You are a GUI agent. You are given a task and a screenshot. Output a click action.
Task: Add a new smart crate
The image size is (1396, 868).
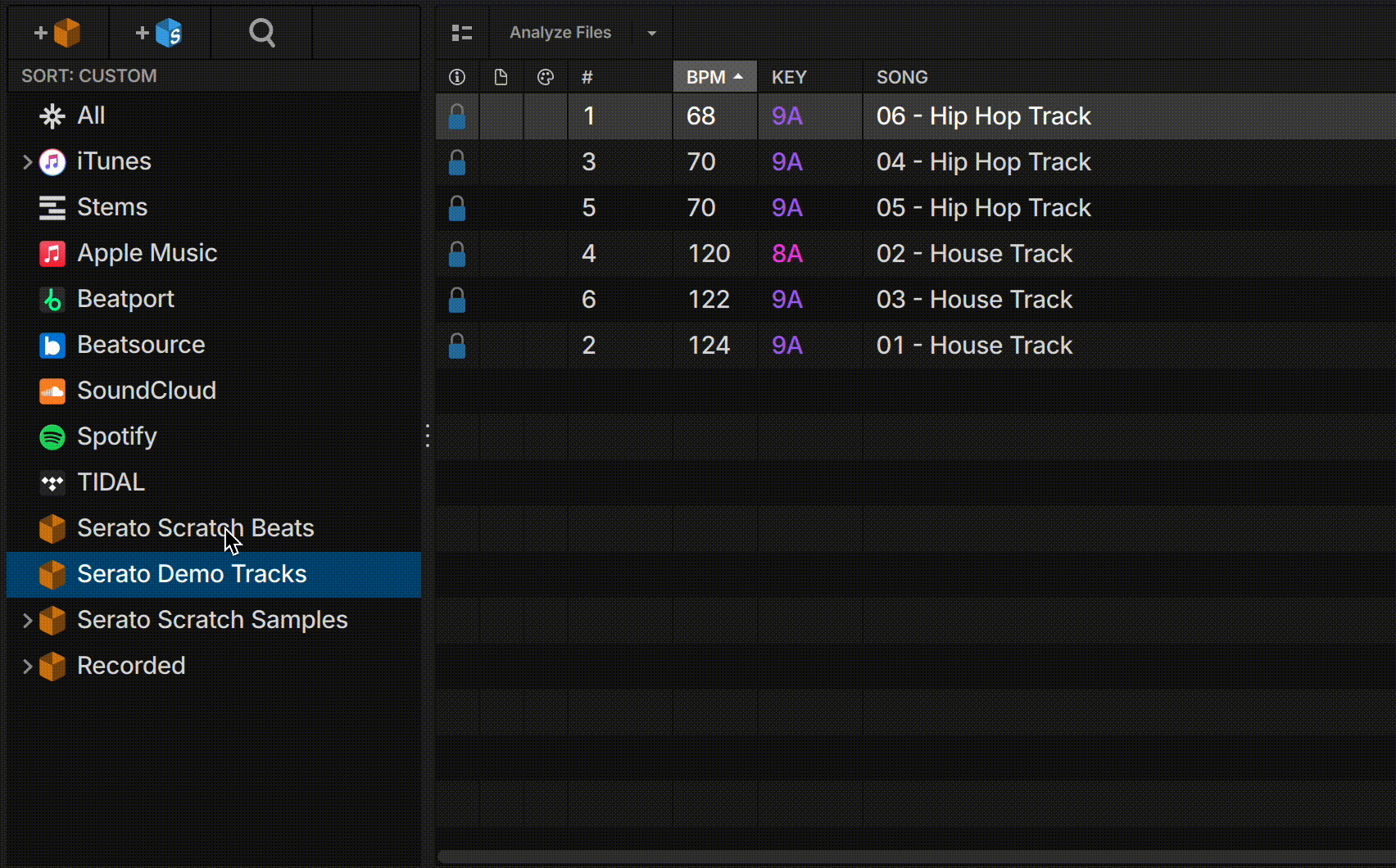tap(159, 33)
